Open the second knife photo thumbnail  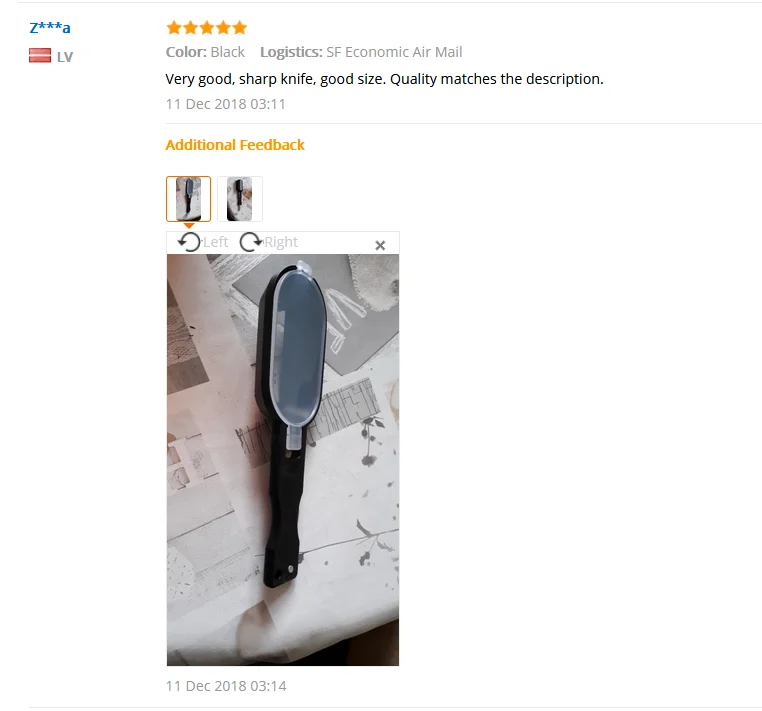point(240,199)
